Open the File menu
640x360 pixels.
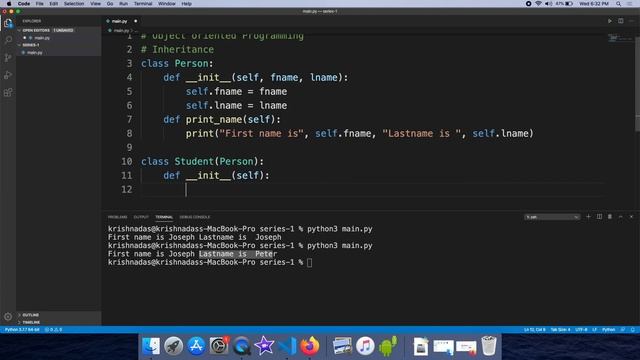(x=39, y=4)
